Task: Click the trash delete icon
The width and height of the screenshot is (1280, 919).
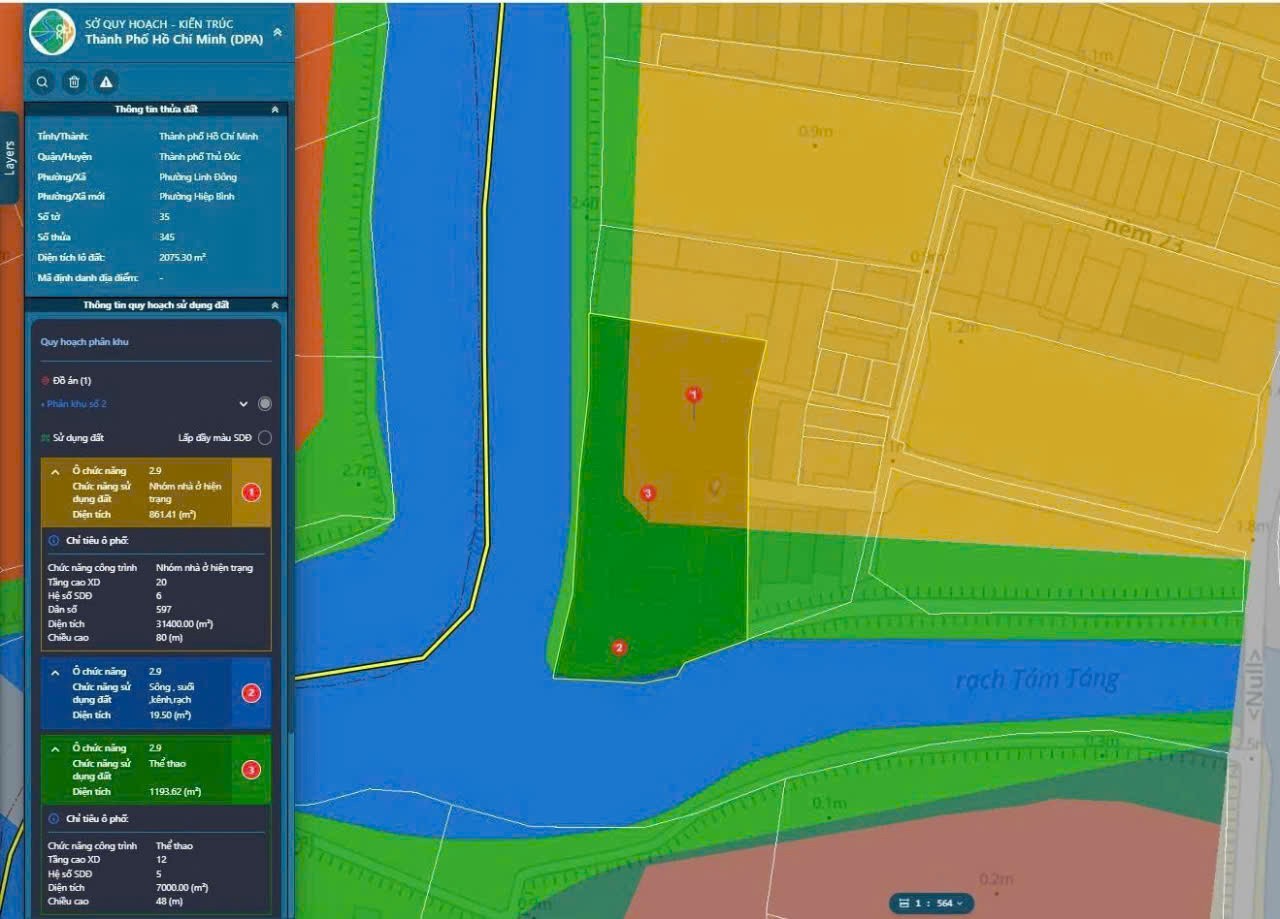Action: tap(73, 82)
